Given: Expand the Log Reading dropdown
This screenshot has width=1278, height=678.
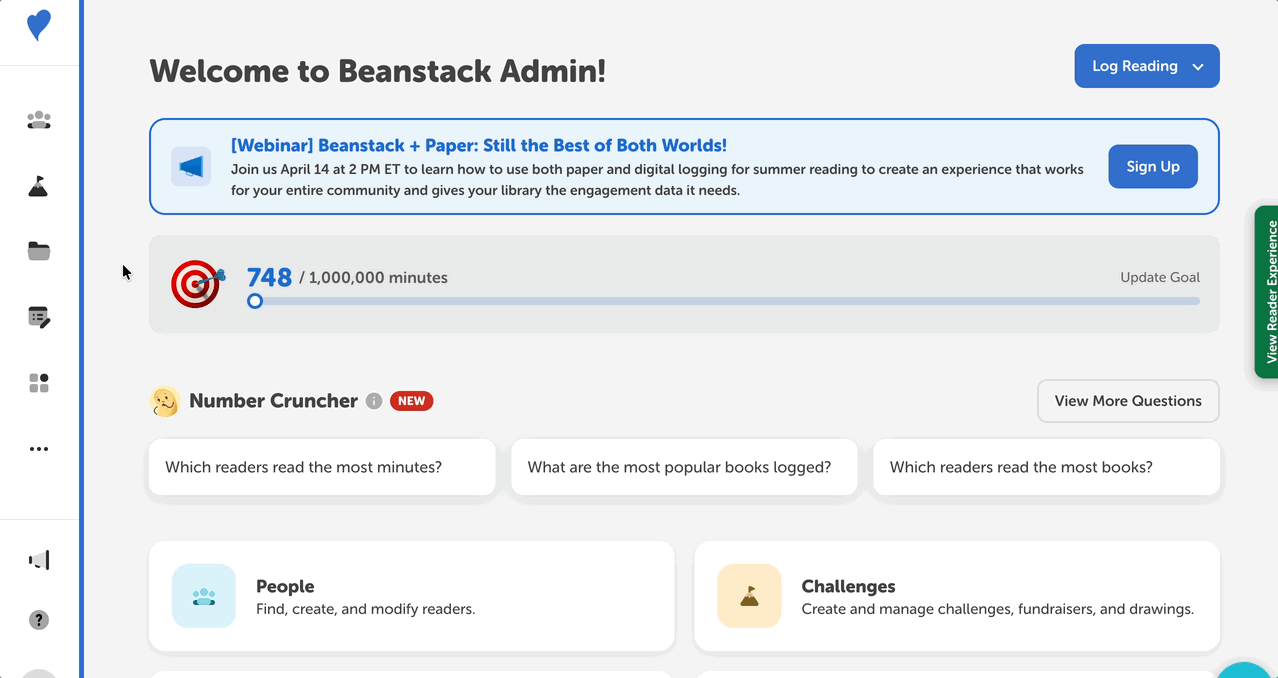Looking at the screenshot, I should tap(1146, 66).
